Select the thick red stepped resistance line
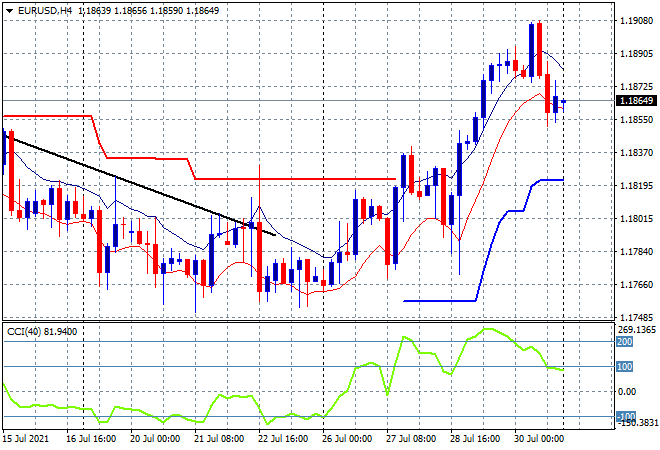The width and height of the screenshot is (660, 450). click(x=295, y=179)
